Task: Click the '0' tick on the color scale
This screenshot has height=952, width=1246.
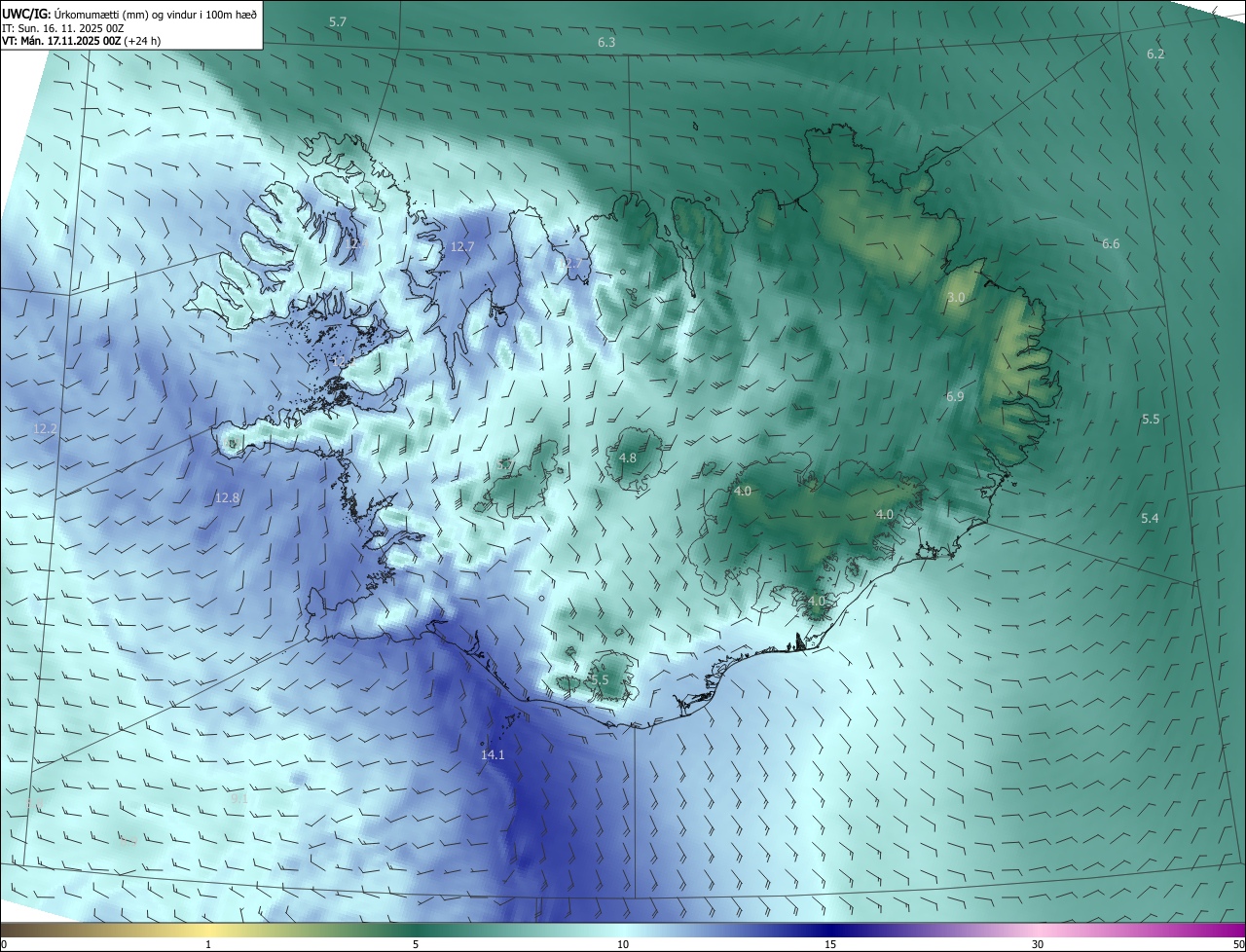Action: tap(4, 944)
